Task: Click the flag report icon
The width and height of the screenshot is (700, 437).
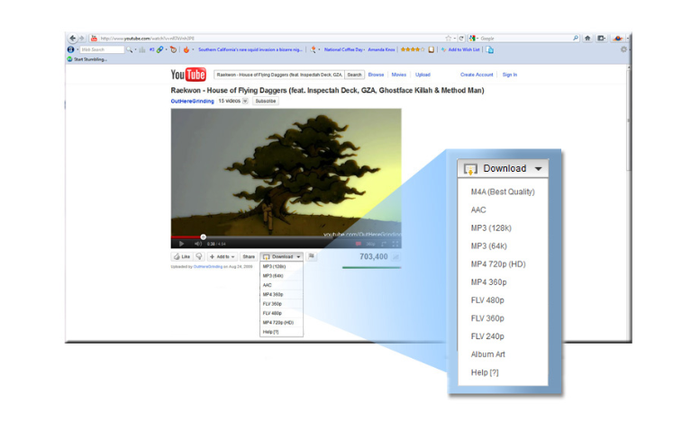Action: point(312,256)
